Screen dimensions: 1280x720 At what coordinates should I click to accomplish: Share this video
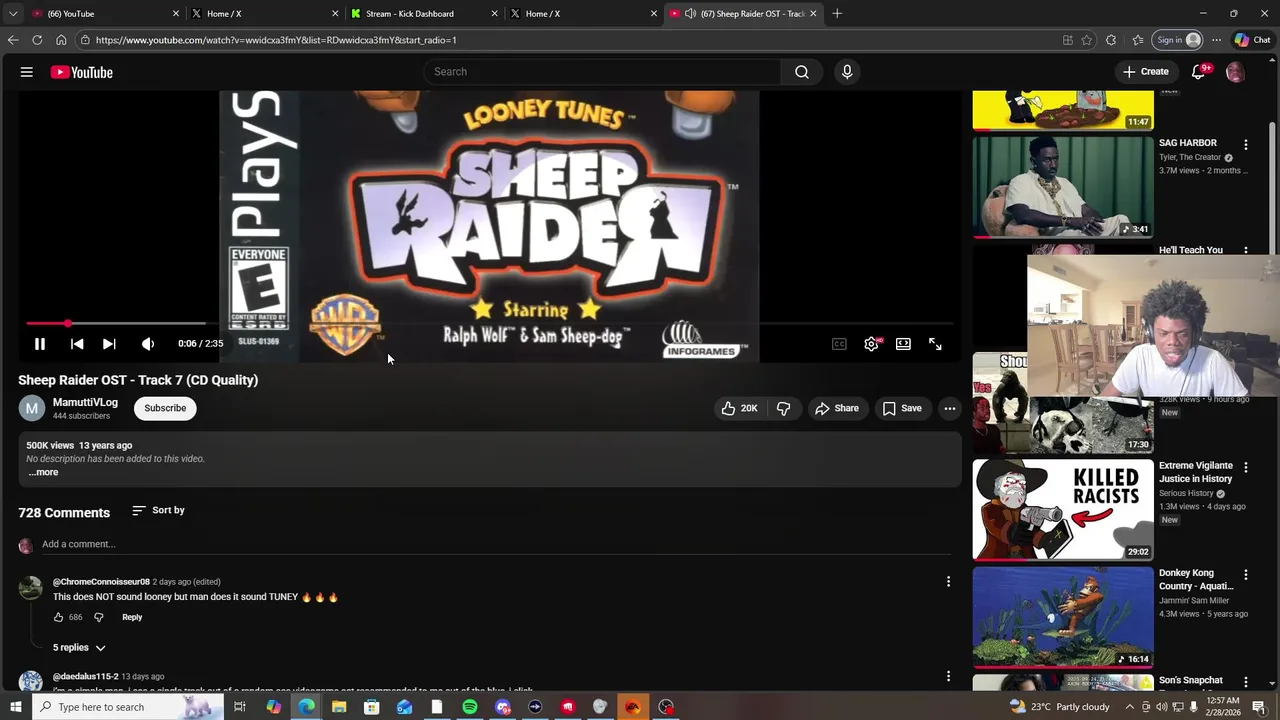[836, 408]
